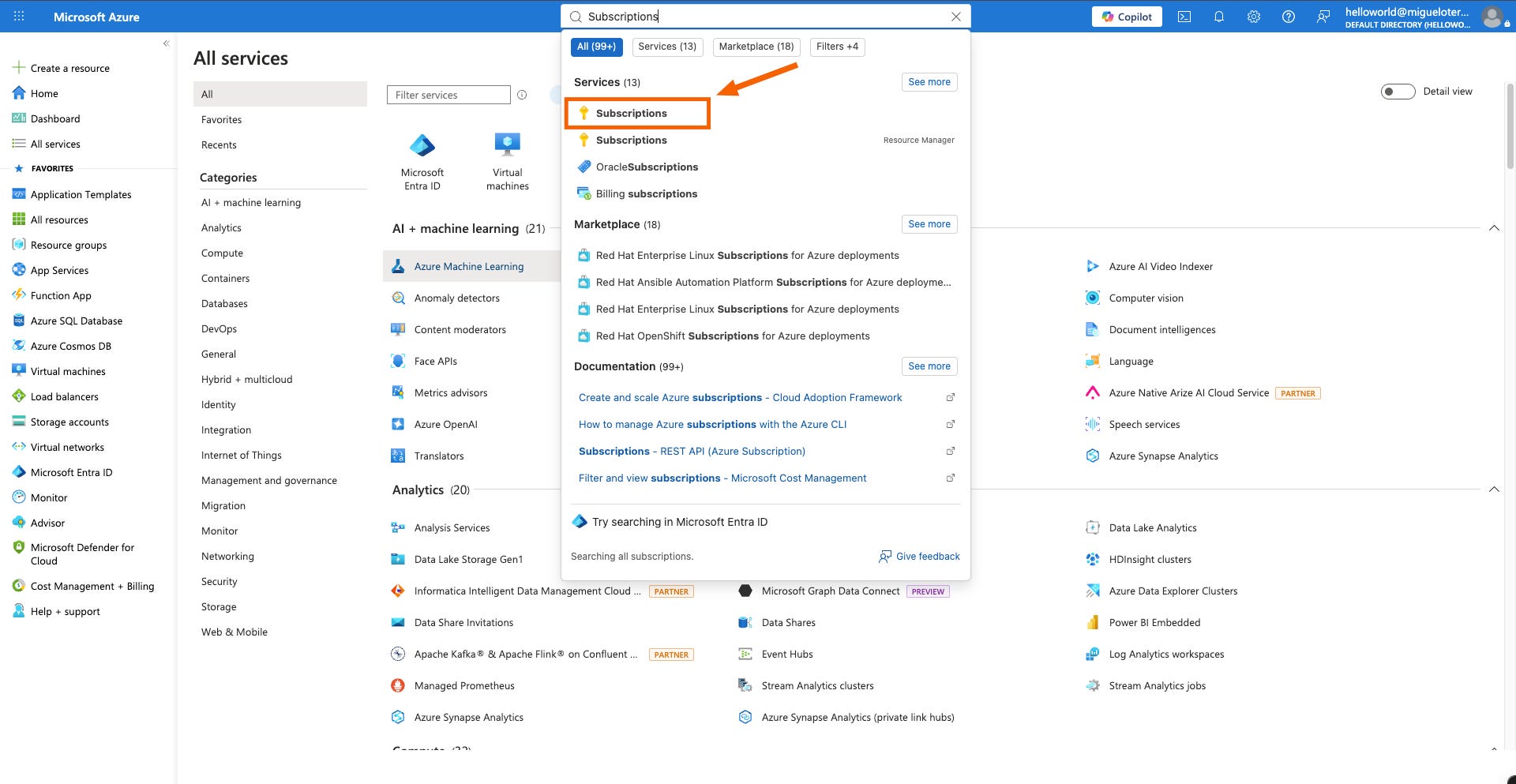
Task: Select the All (99+) search filter tab
Action: click(596, 47)
